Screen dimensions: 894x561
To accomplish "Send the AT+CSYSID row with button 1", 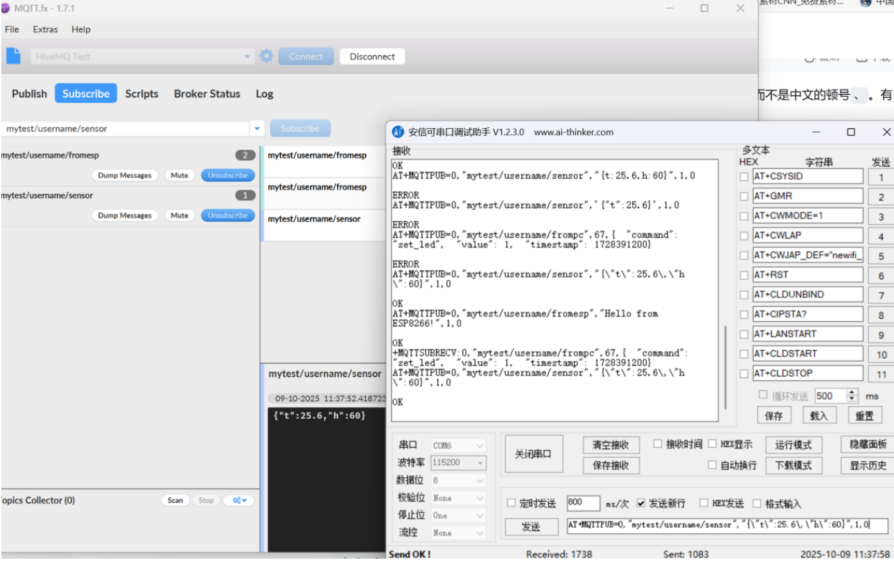I will tap(881, 177).
